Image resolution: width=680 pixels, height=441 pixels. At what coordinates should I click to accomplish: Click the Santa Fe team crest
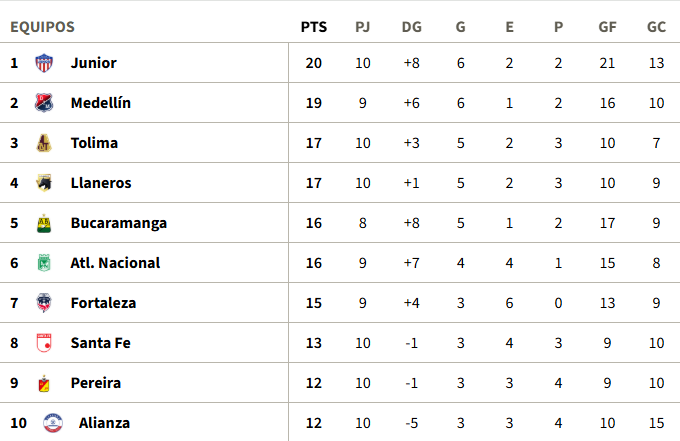44,343
